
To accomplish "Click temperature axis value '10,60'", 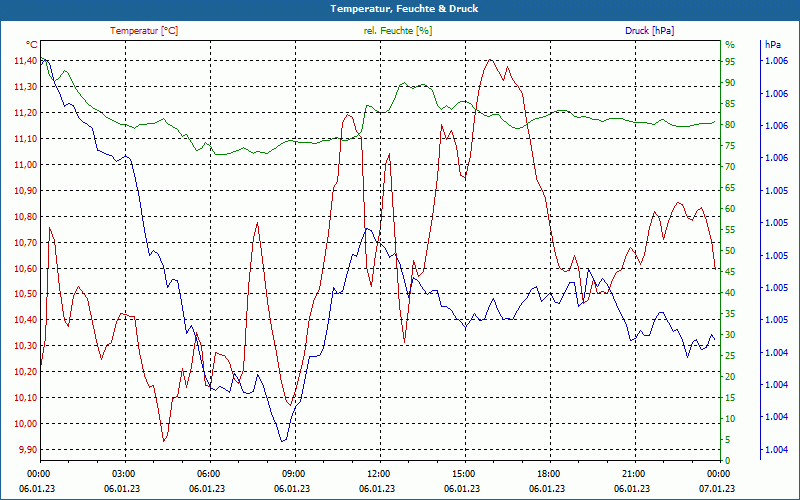I will click(x=25, y=268).
